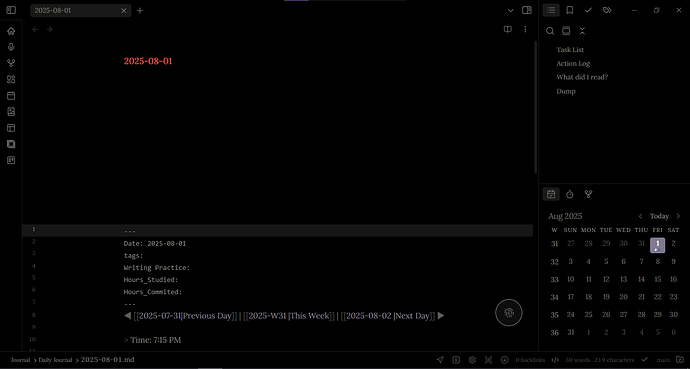Start the audio recorder microphone icon
690x369 pixels.
point(11,47)
